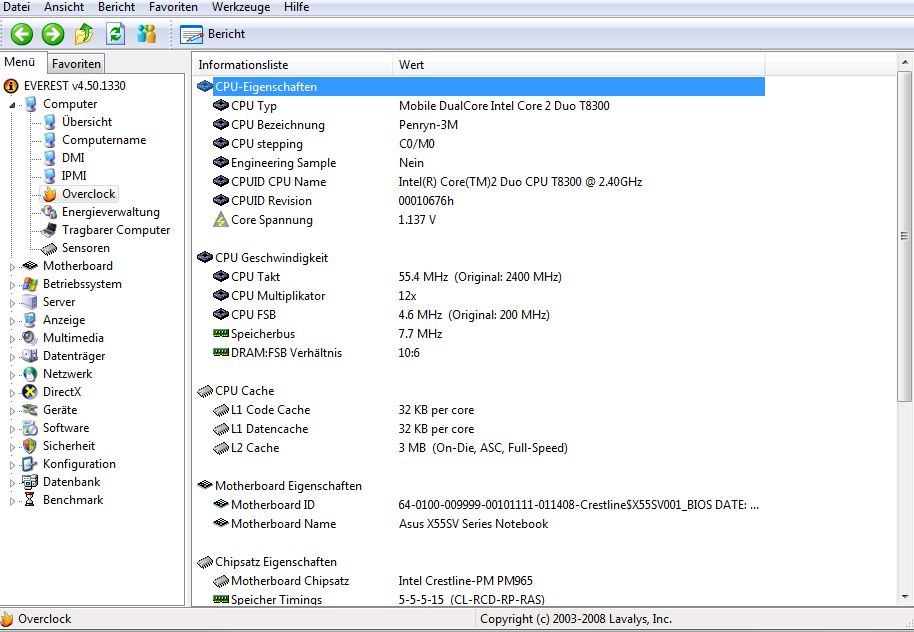Open the Bericht menu in menu bar
The image size is (914, 632).
[117, 7]
